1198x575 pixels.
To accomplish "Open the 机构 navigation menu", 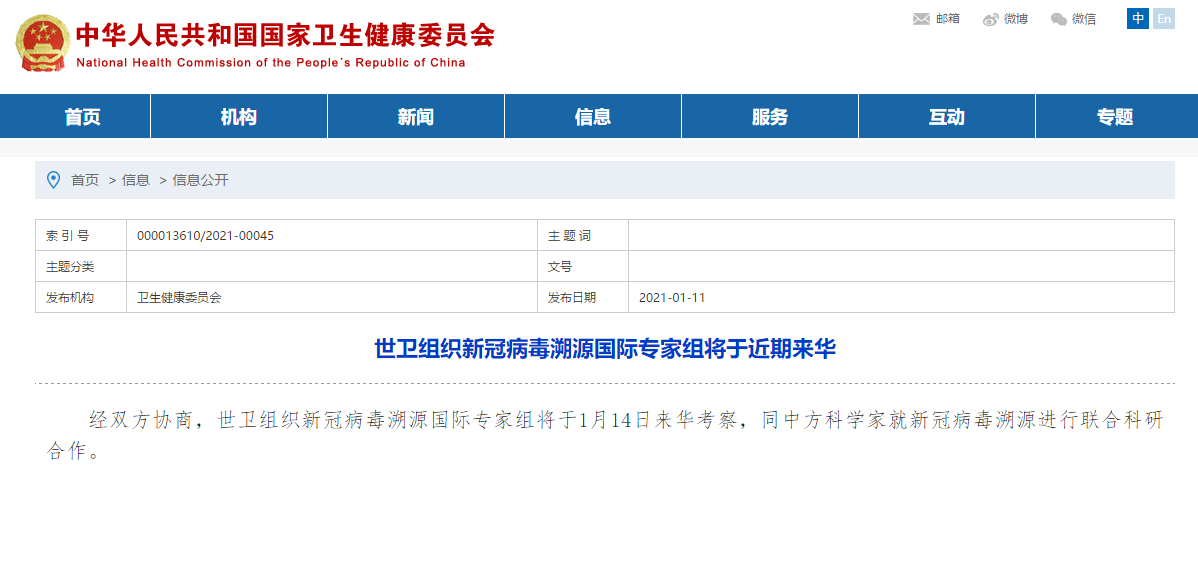I will pos(239,117).
